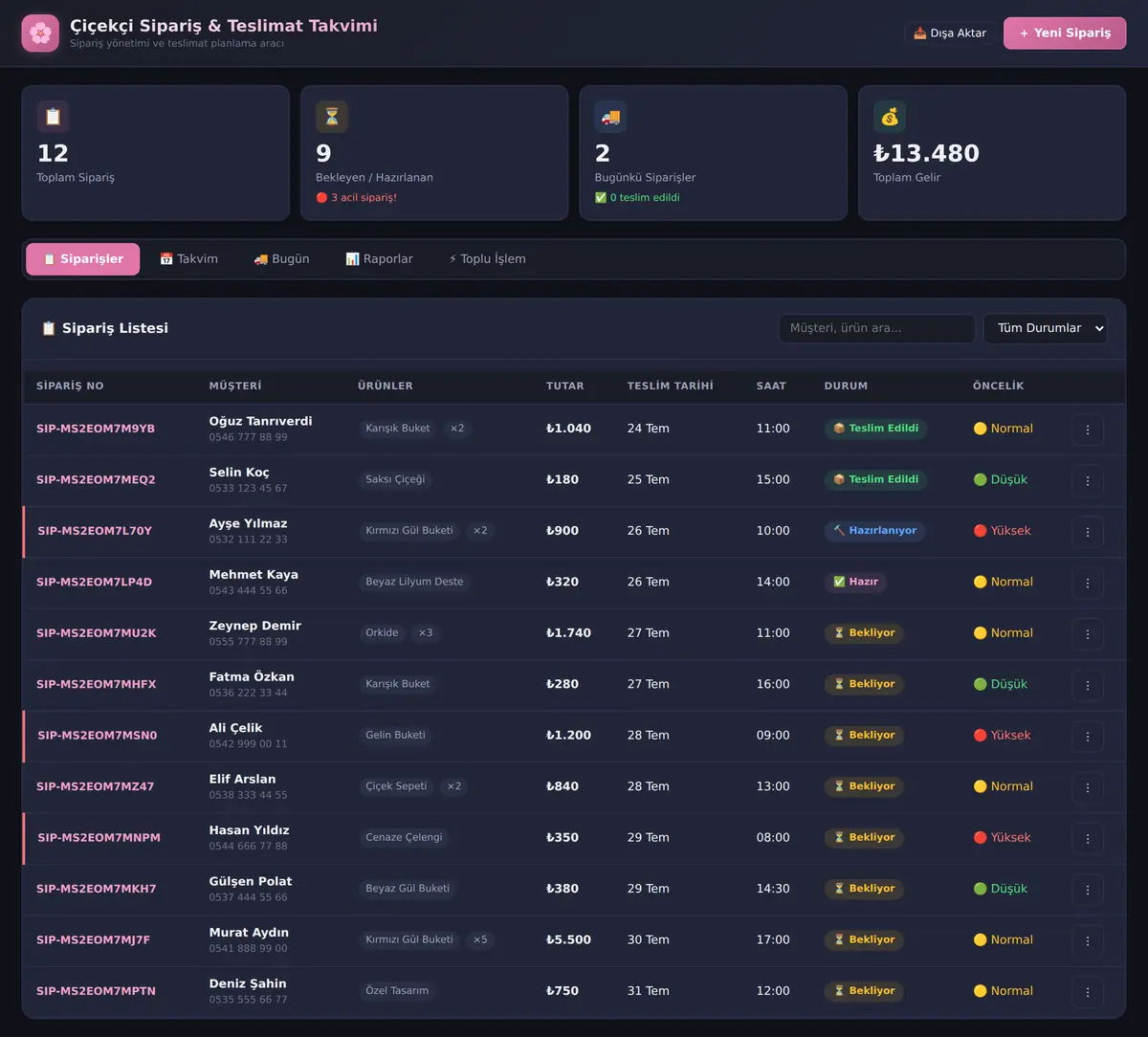Go to the Bugün tab
The image size is (1148, 1037).
(281, 259)
